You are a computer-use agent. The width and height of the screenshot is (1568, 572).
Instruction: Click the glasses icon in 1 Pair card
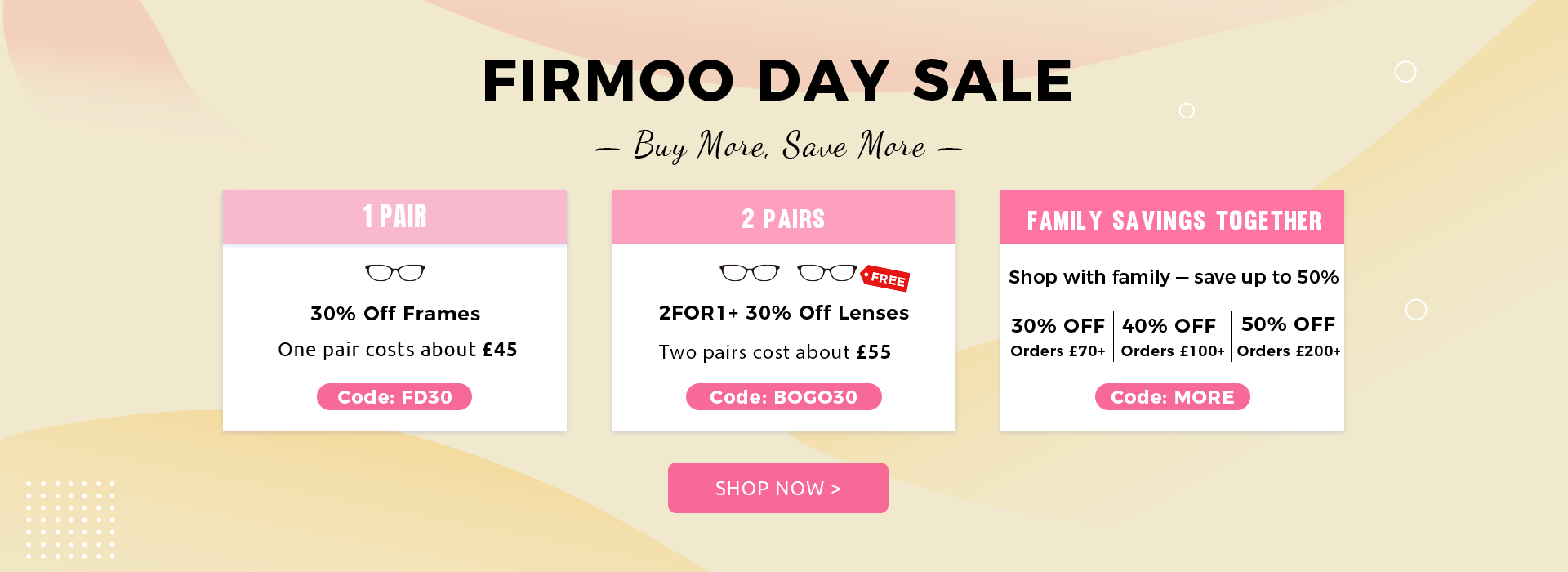pos(395,272)
